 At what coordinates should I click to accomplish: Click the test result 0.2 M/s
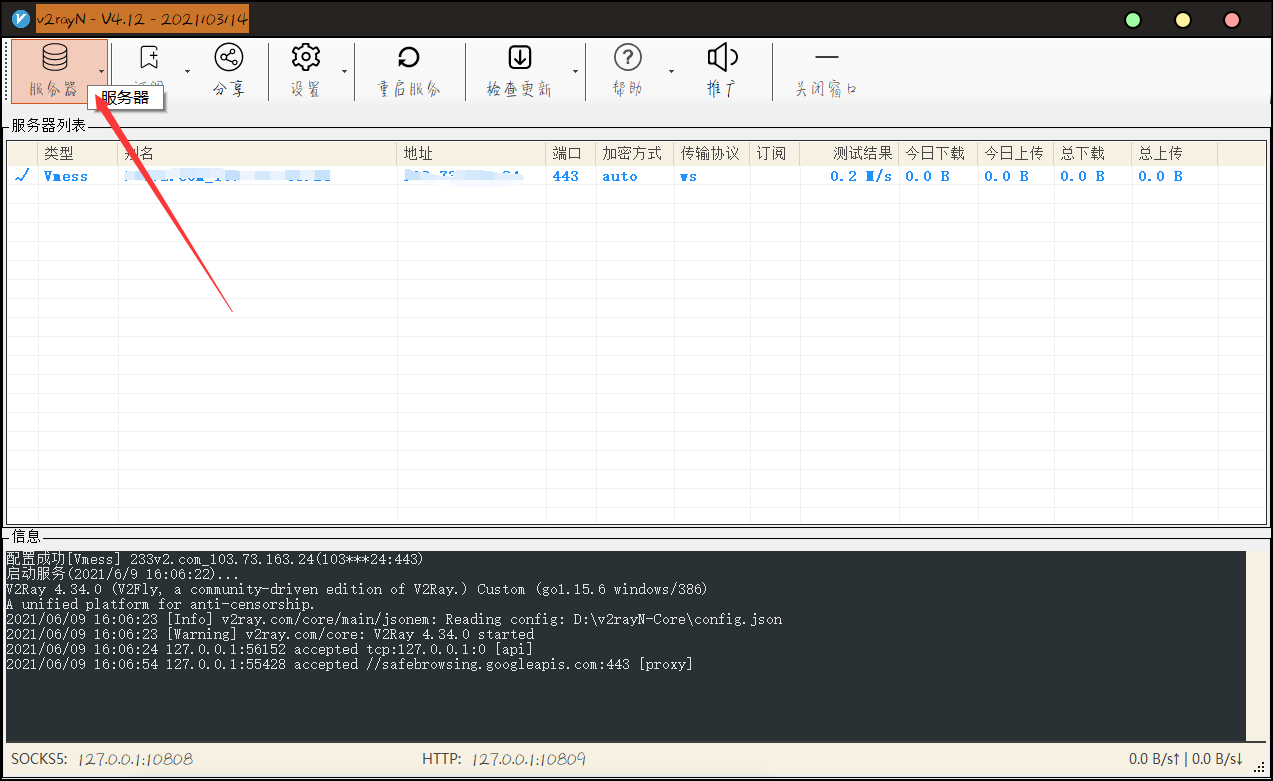[861, 176]
